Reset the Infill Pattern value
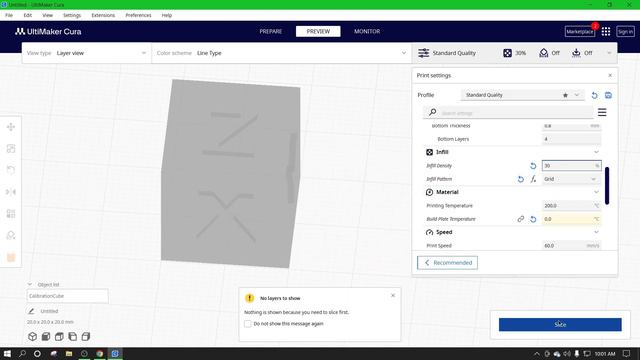This screenshot has width=640, height=360. pos(521,179)
